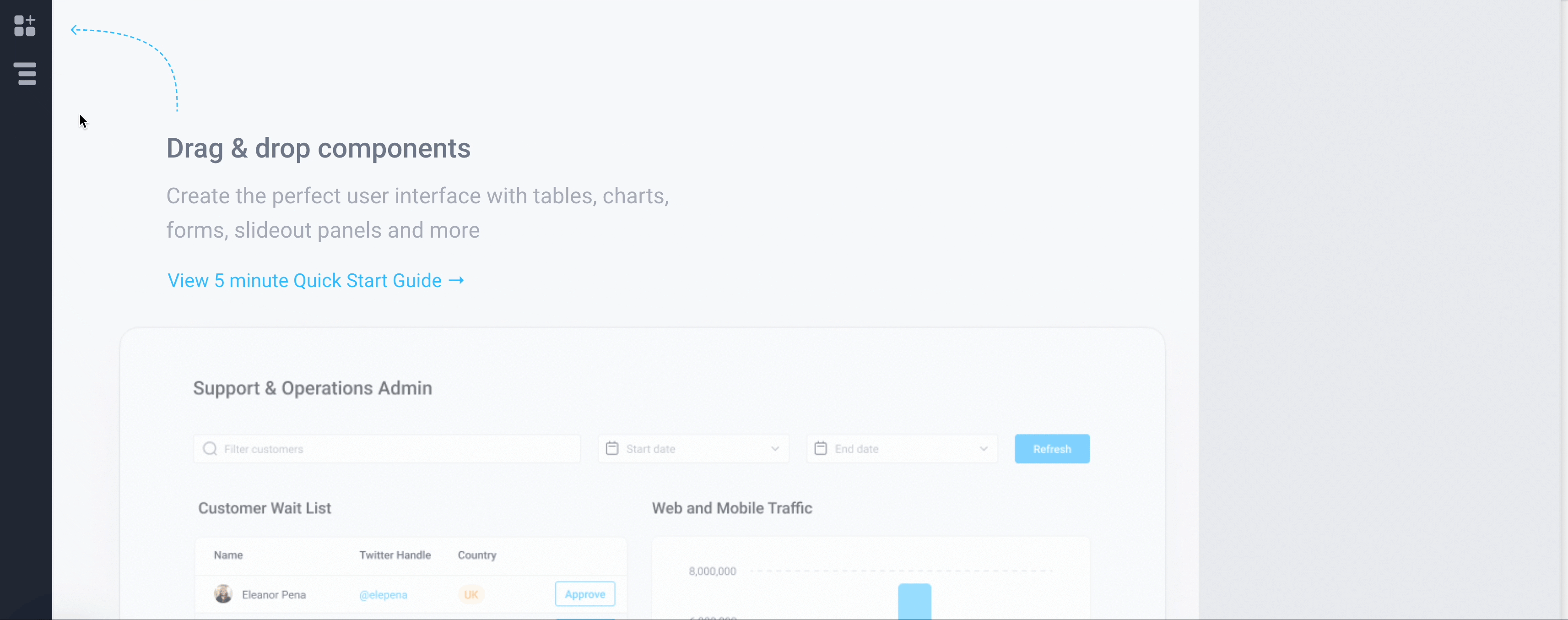1568x620 pixels.
Task: Click the Start date calendar icon
Action: click(612, 448)
